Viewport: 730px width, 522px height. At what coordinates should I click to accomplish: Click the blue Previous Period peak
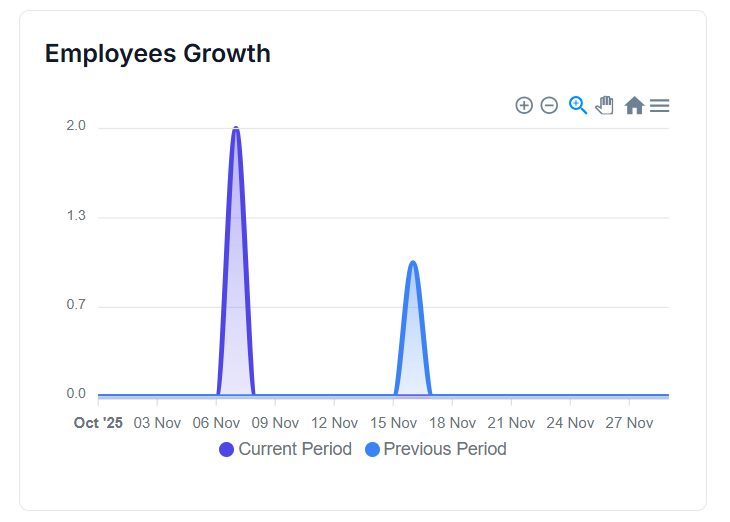412,263
